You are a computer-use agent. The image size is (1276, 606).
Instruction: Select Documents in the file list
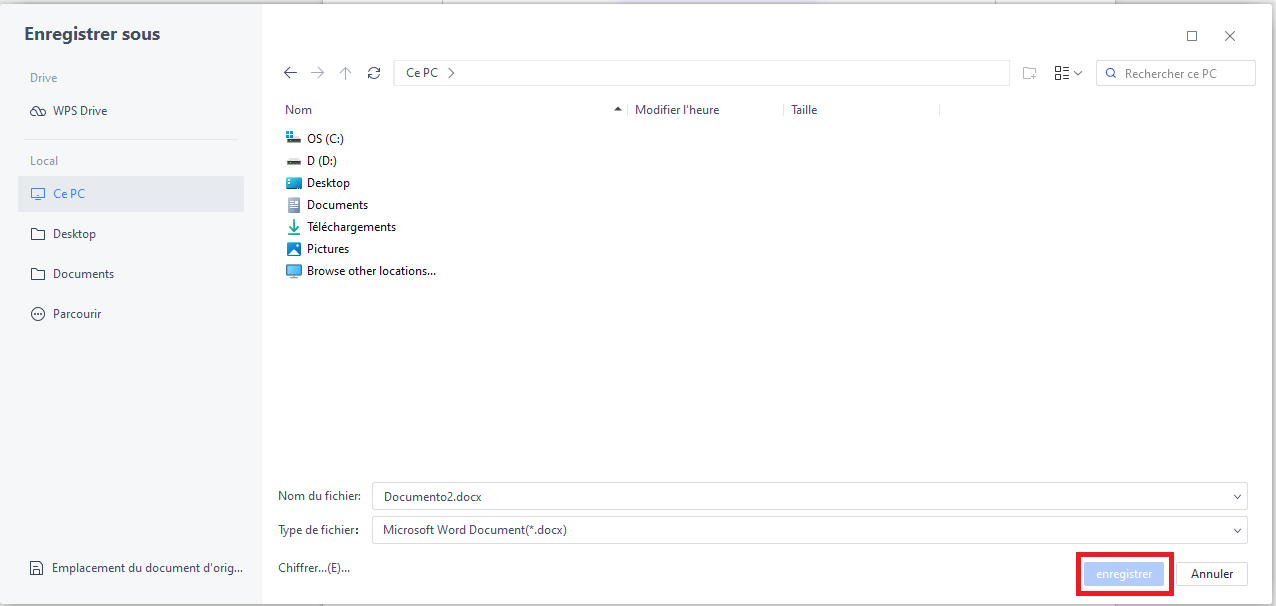[327, 205]
